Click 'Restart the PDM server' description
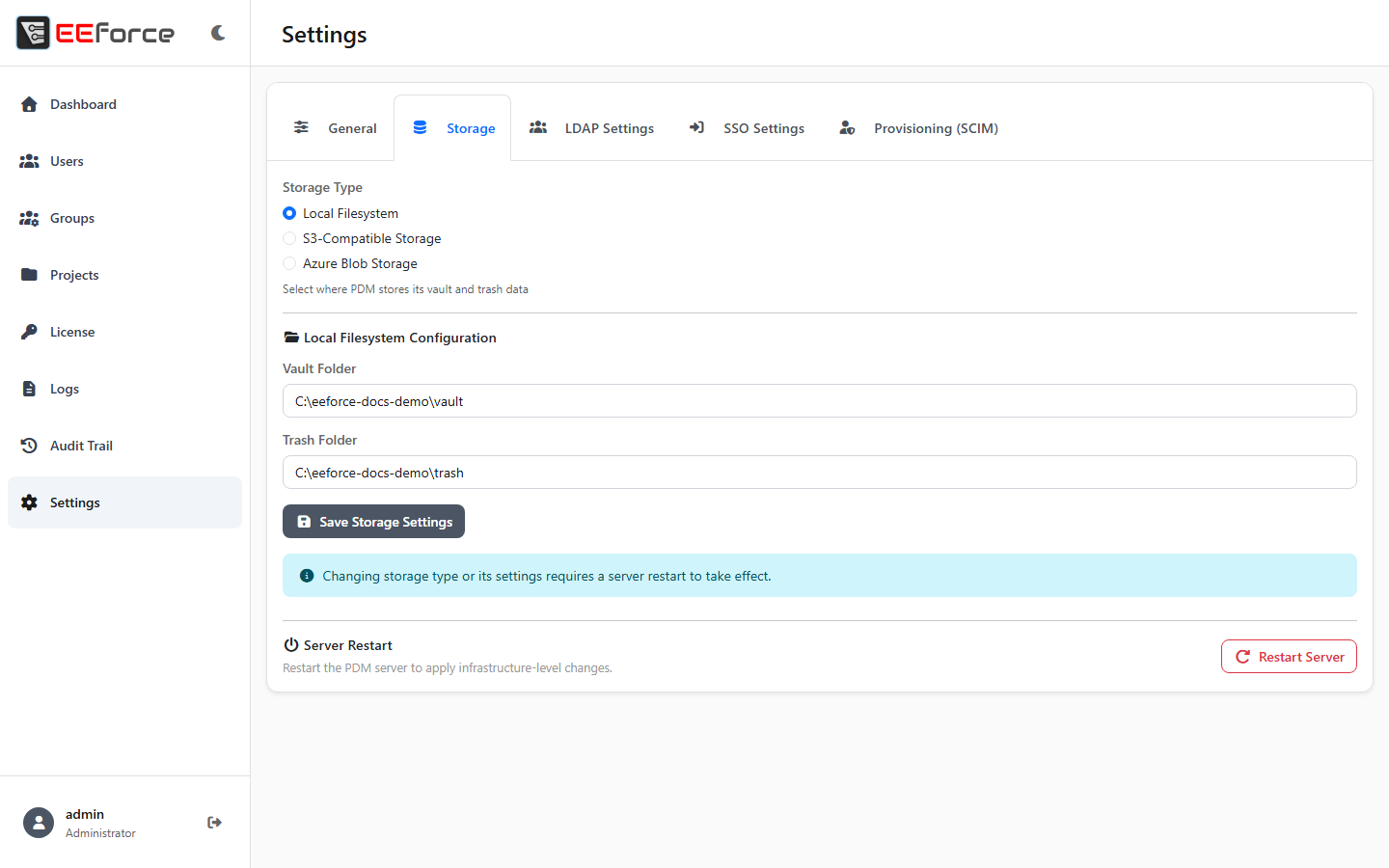The width and height of the screenshot is (1389, 868). [x=448, y=667]
